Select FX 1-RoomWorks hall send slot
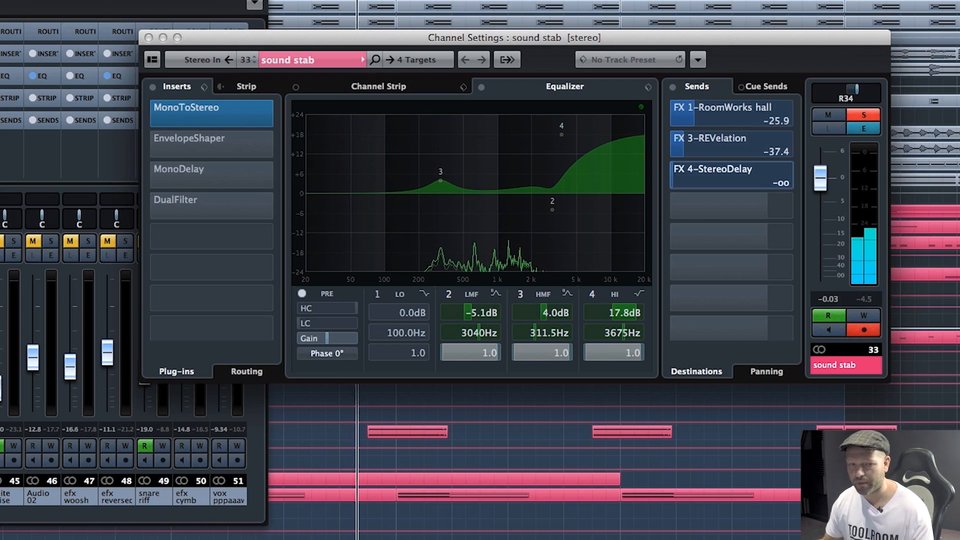The width and height of the screenshot is (960, 540). (732, 114)
